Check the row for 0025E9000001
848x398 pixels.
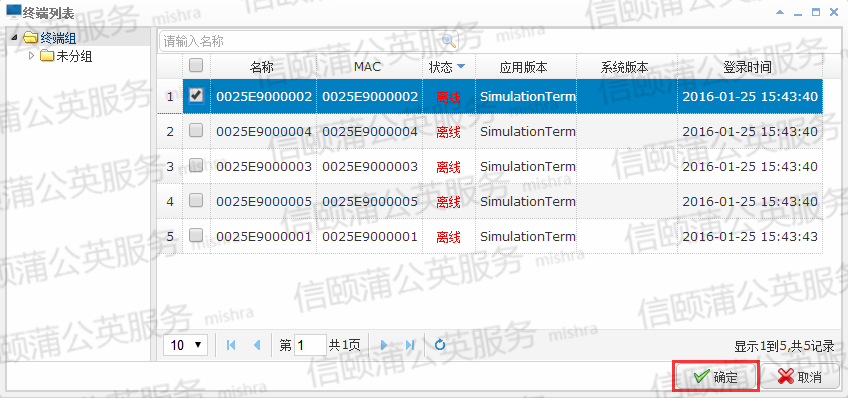(x=196, y=236)
